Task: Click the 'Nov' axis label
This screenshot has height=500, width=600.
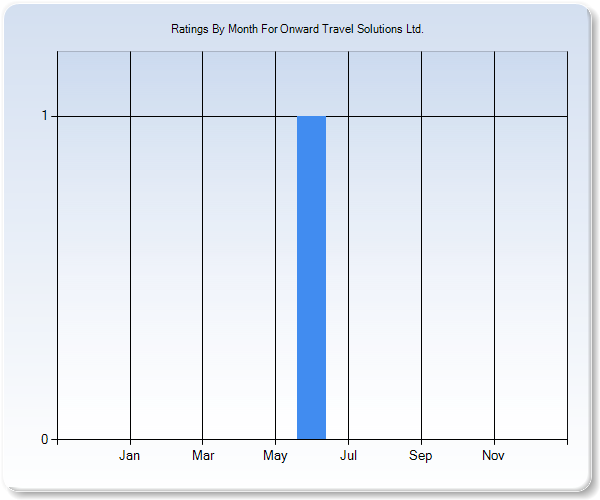Action: click(x=493, y=455)
